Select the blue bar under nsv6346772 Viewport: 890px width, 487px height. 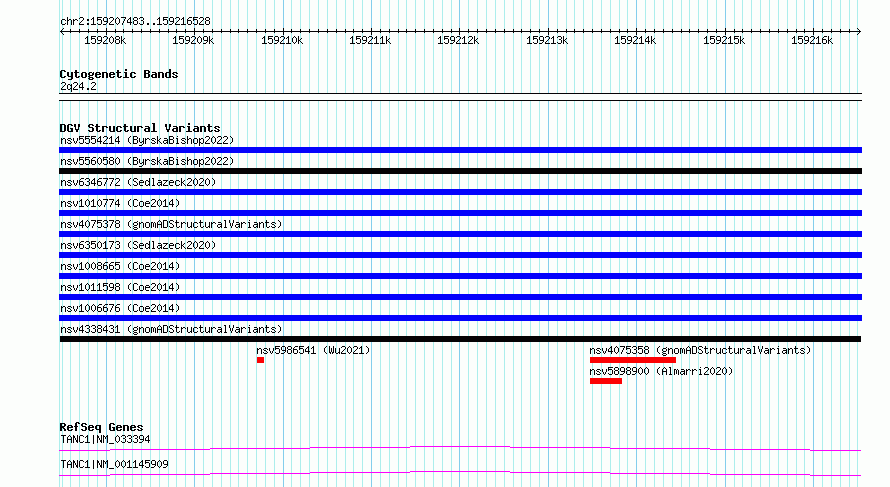click(460, 192)
